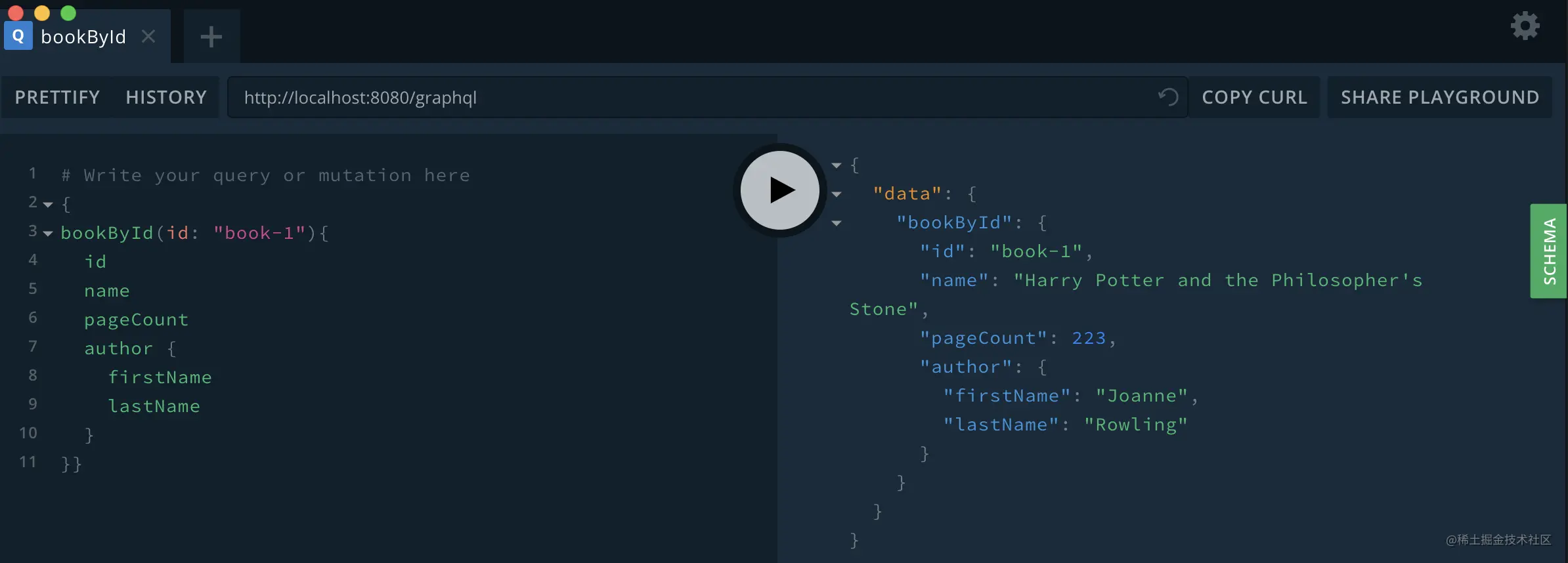This screenshot has width=1568, height=563.
Task: Collapse the "bookById" response node
Action: (x=837, y=223)
